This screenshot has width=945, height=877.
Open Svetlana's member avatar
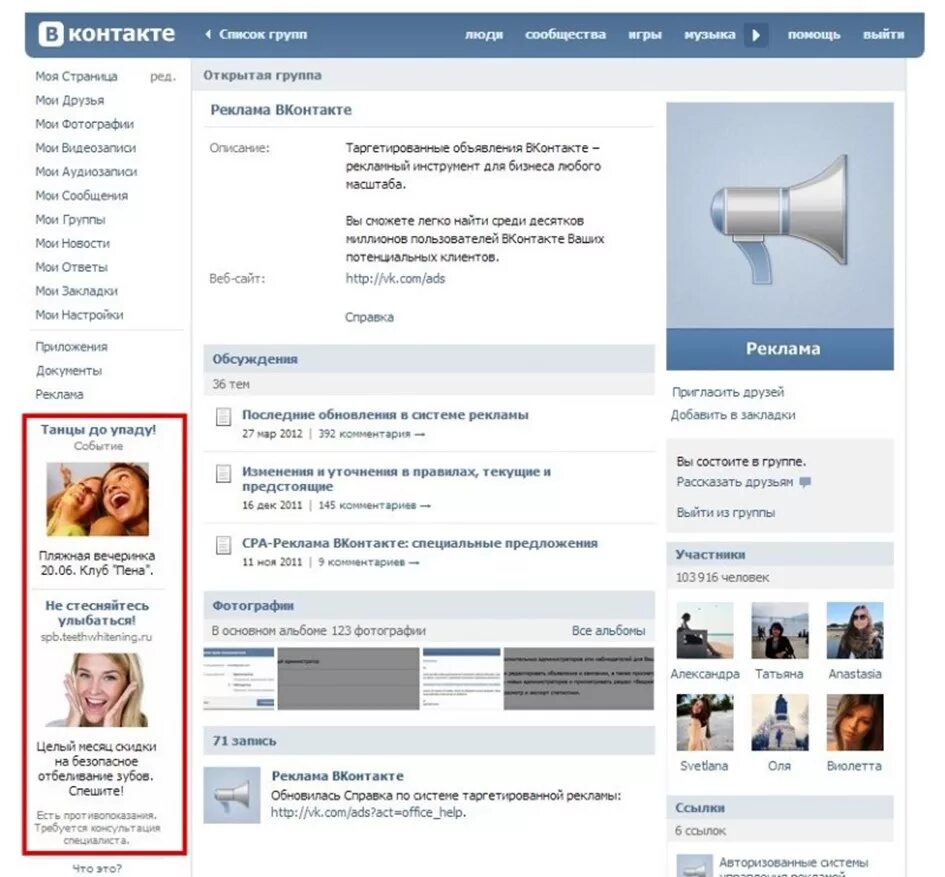[x=705, y=722]
